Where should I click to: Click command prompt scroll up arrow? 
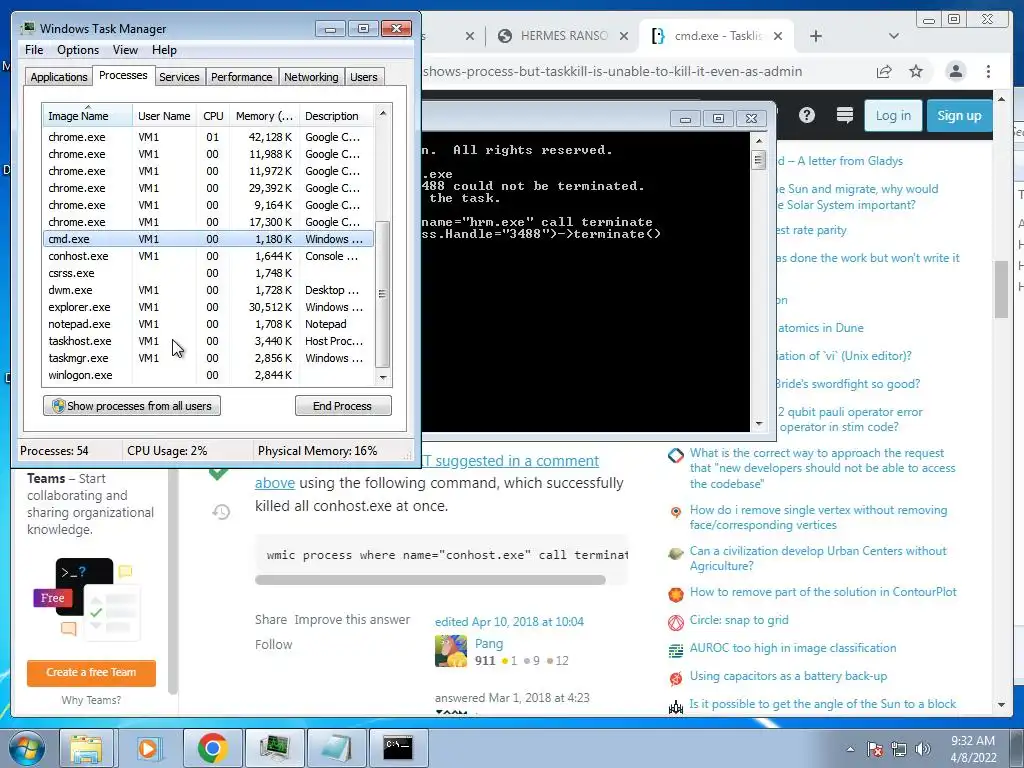(758, 140)
